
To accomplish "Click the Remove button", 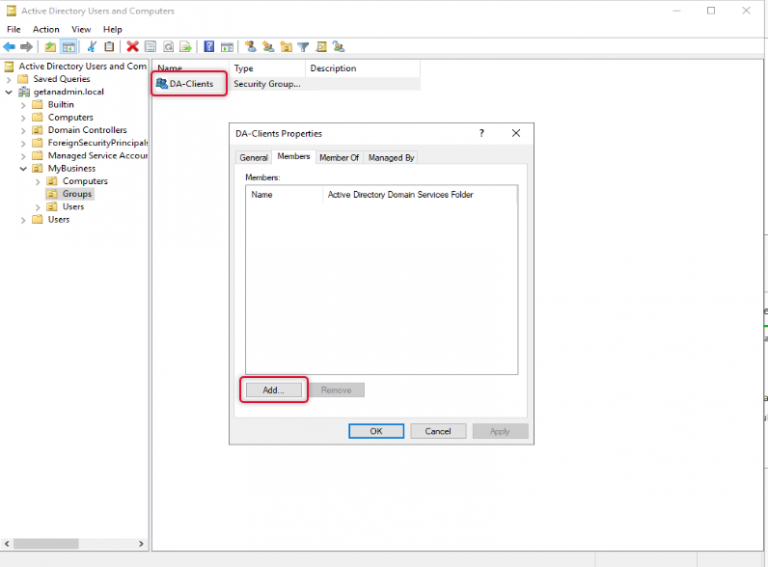I will click(336, 390).
